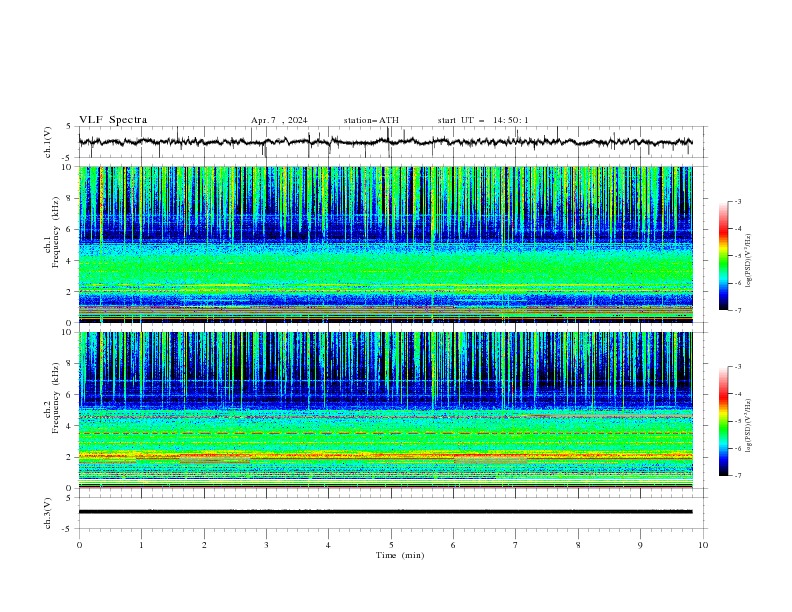This screenshot has height=612, width=792.
Task: Click the ch.3 black waveform band
Action: pos(386,512)
